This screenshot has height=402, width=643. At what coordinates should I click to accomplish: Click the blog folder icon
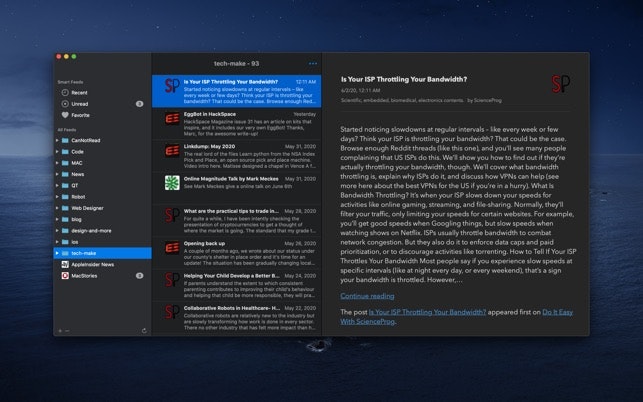click(x=65, y=219)
